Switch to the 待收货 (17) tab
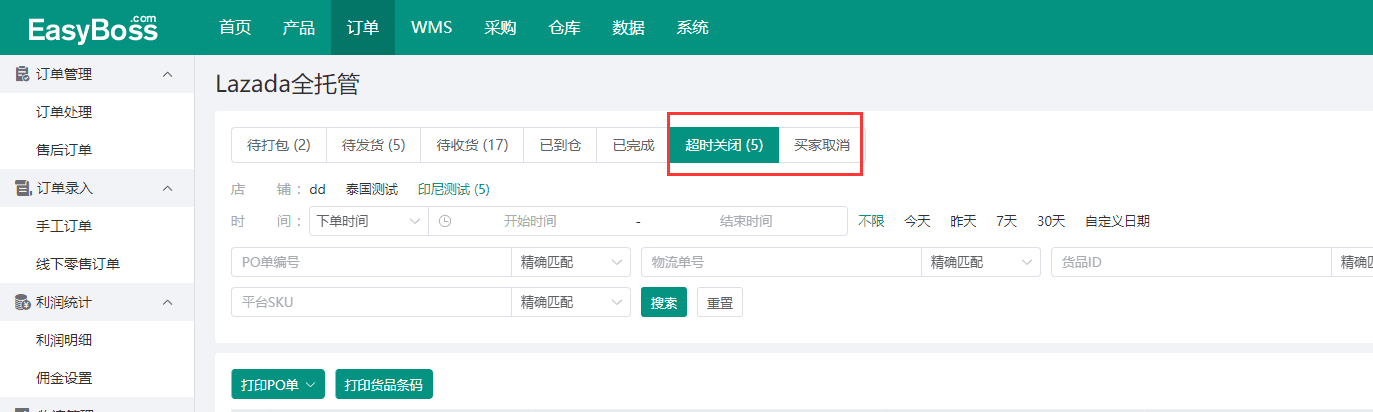1373x412 pixels. [472, 145]
